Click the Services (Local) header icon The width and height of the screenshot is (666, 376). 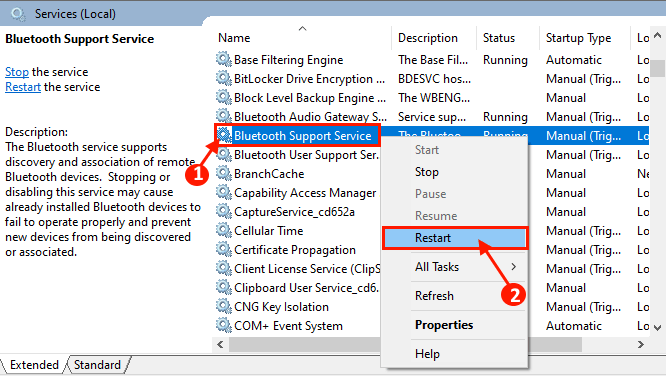(x=18, y=14)
